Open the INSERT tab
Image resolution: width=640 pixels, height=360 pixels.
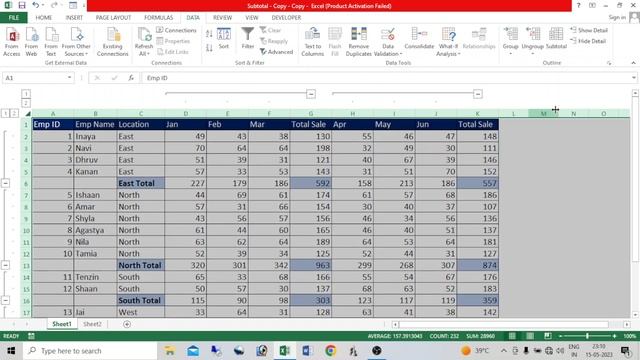[74, 18]
